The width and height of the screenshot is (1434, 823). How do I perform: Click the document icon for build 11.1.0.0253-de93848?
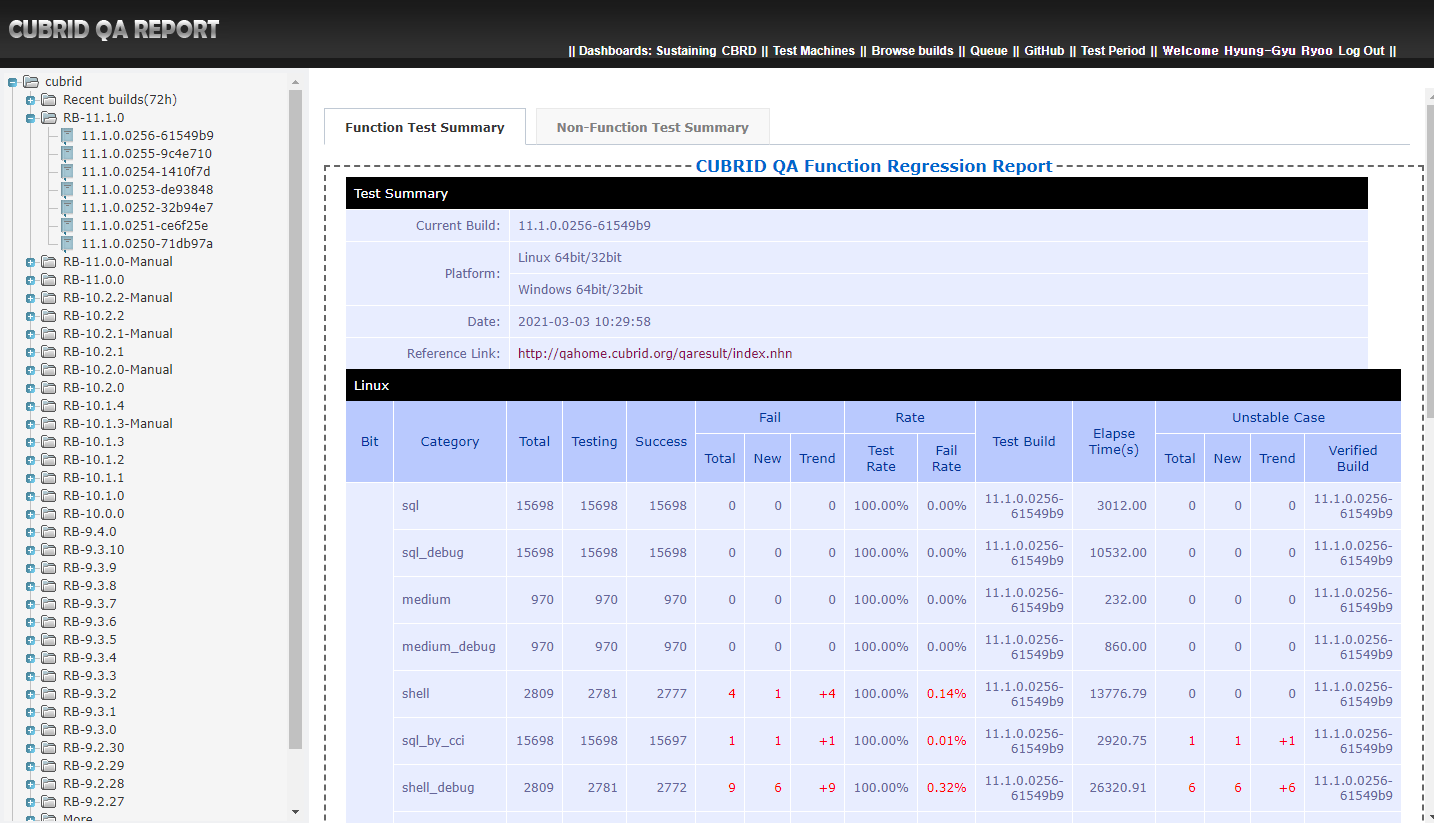coord(67,190)
